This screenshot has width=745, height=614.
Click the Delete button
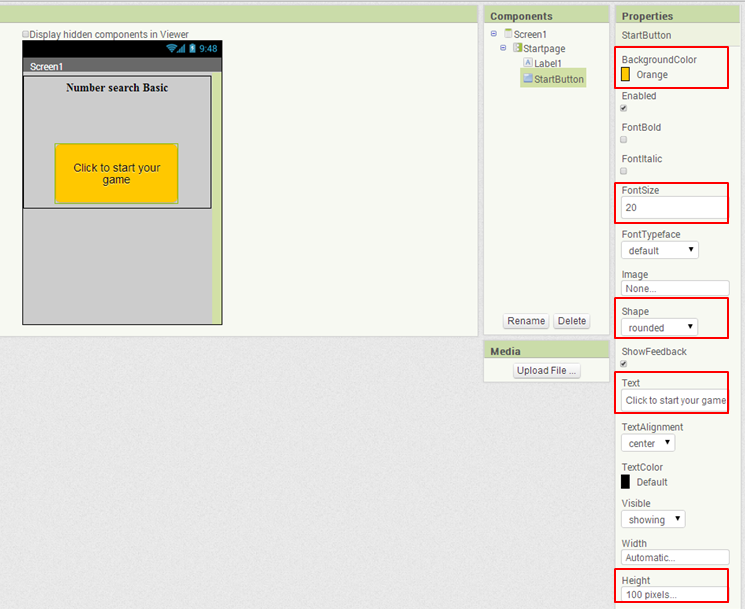tap(572, 321)
